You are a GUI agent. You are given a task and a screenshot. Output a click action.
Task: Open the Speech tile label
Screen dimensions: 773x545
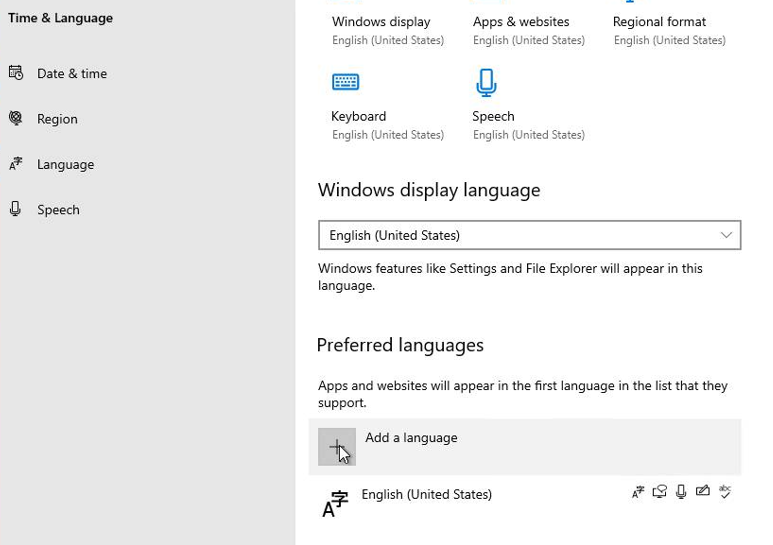pyautogui.click(x=493, y=116)
